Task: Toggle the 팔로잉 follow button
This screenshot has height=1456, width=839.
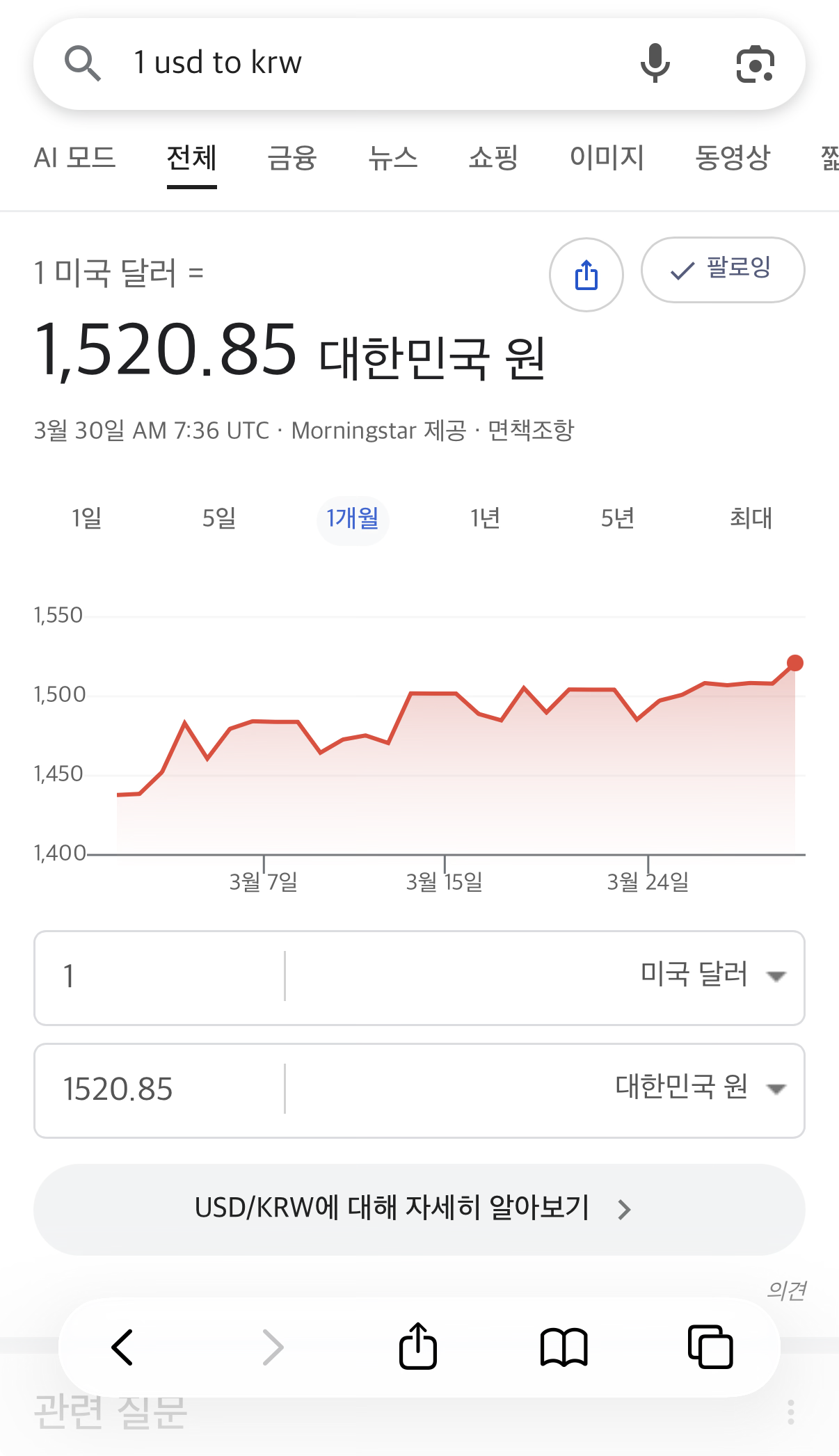Action: 722,270
